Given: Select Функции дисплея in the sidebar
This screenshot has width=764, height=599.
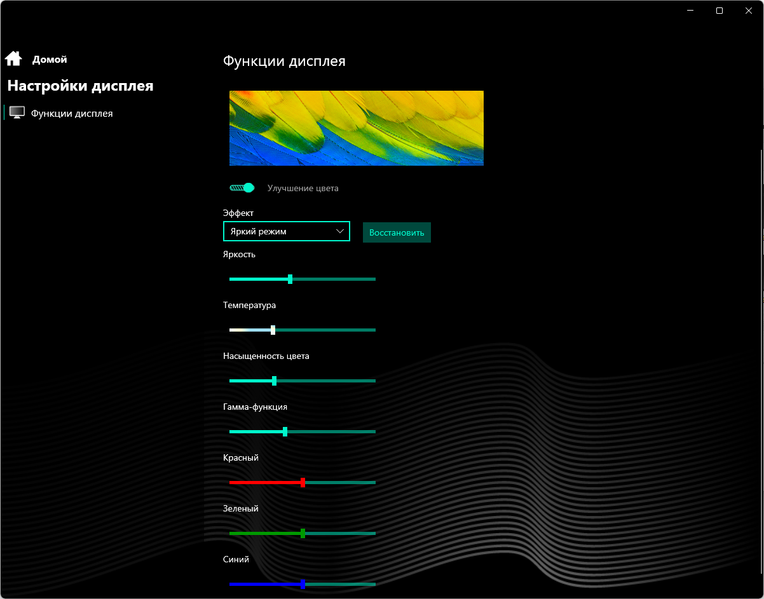Looking at the screenshot, I should 72,114.
